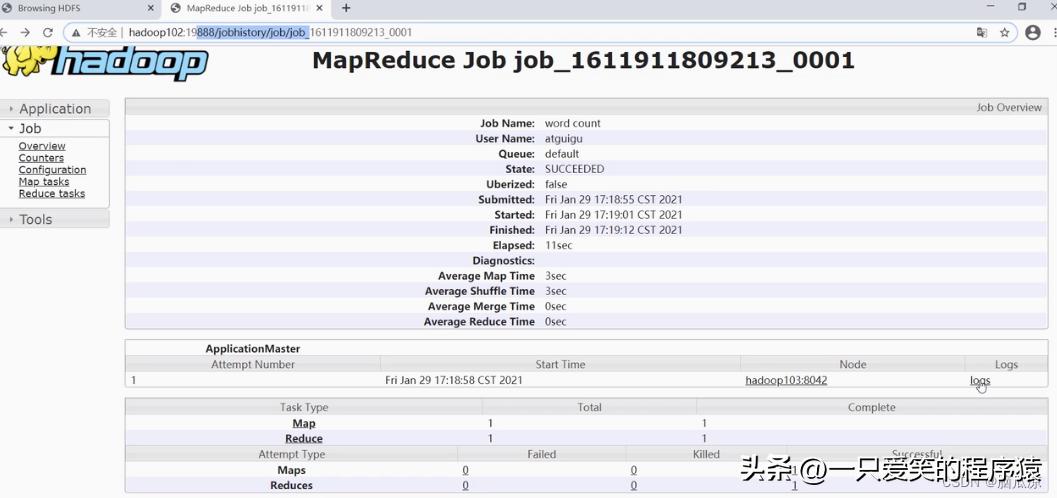
Task: Restore the browser window
Action: (x=1023, y=7)
